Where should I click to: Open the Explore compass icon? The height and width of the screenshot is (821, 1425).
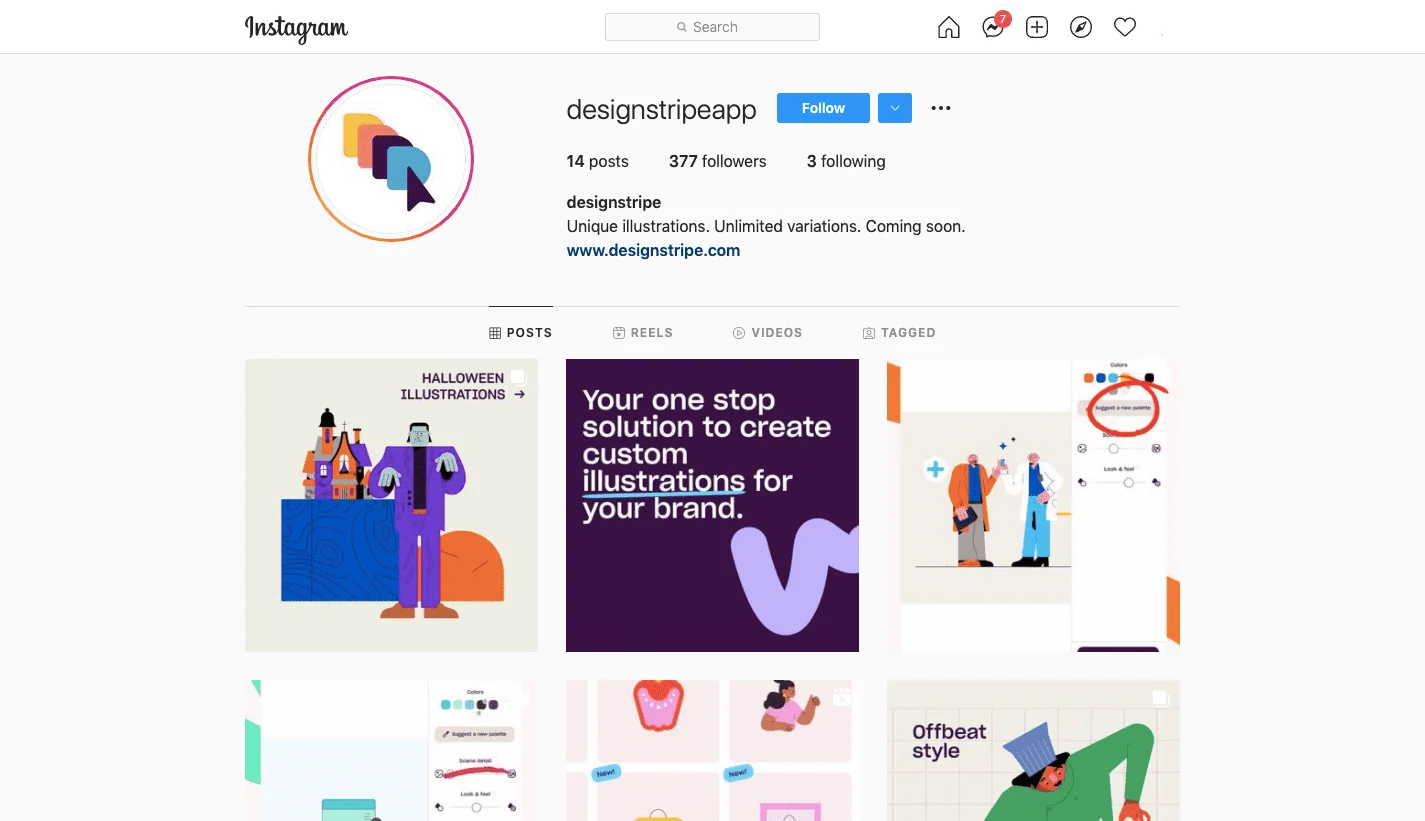1081,28
